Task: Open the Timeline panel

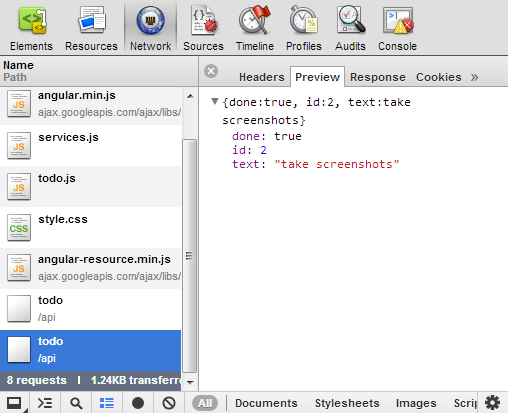Action: pos(255,29)
